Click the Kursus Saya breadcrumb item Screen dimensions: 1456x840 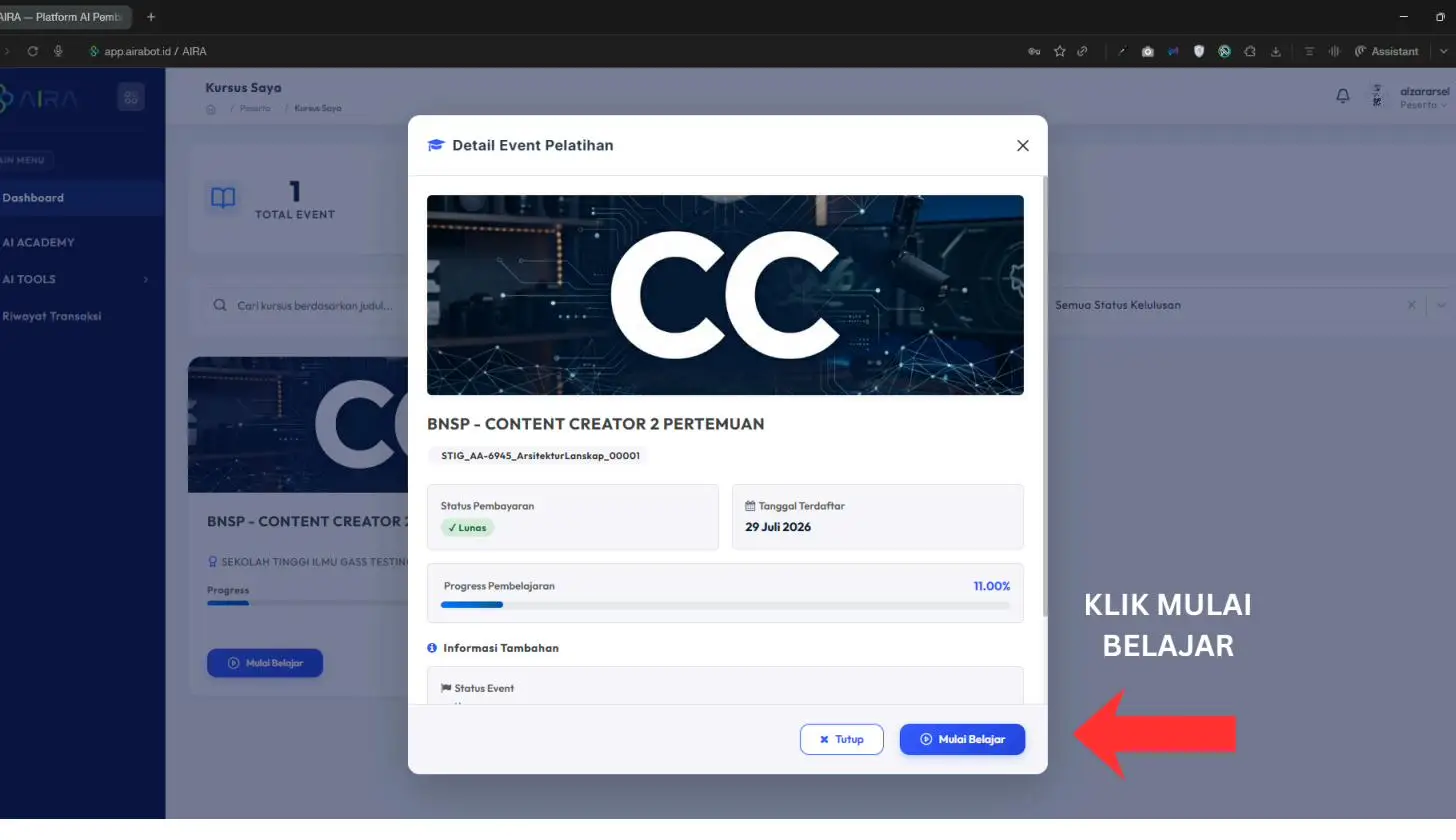(318, 108)
